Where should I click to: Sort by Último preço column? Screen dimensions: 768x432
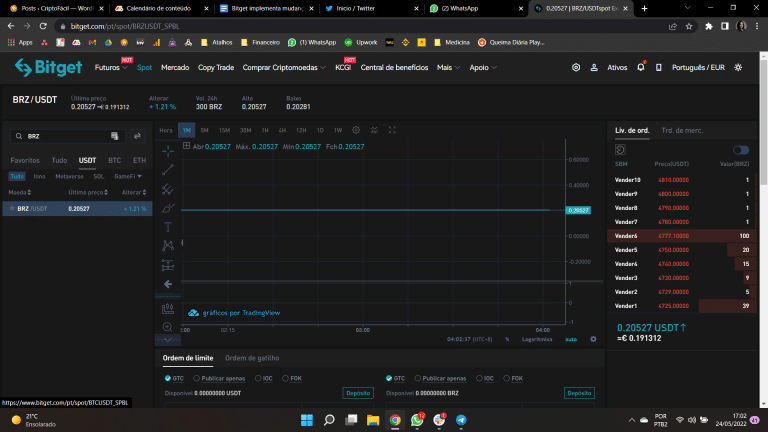pyautogui.click(x=88, y=192)
